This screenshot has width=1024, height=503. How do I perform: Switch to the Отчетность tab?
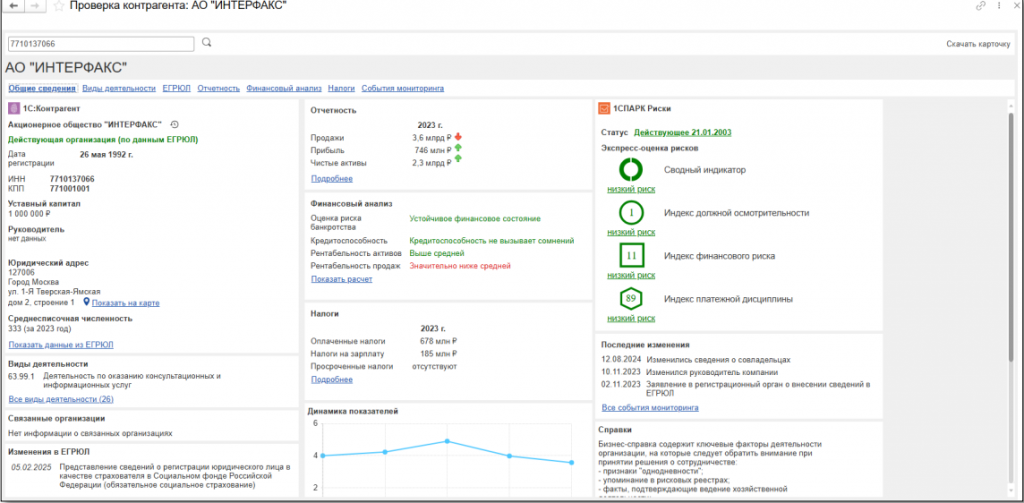[219, 88]
